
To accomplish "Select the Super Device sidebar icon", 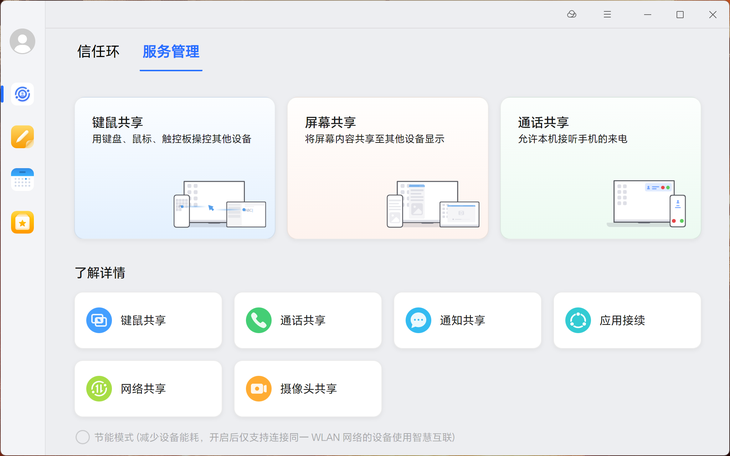I will (x=22, y=94).
